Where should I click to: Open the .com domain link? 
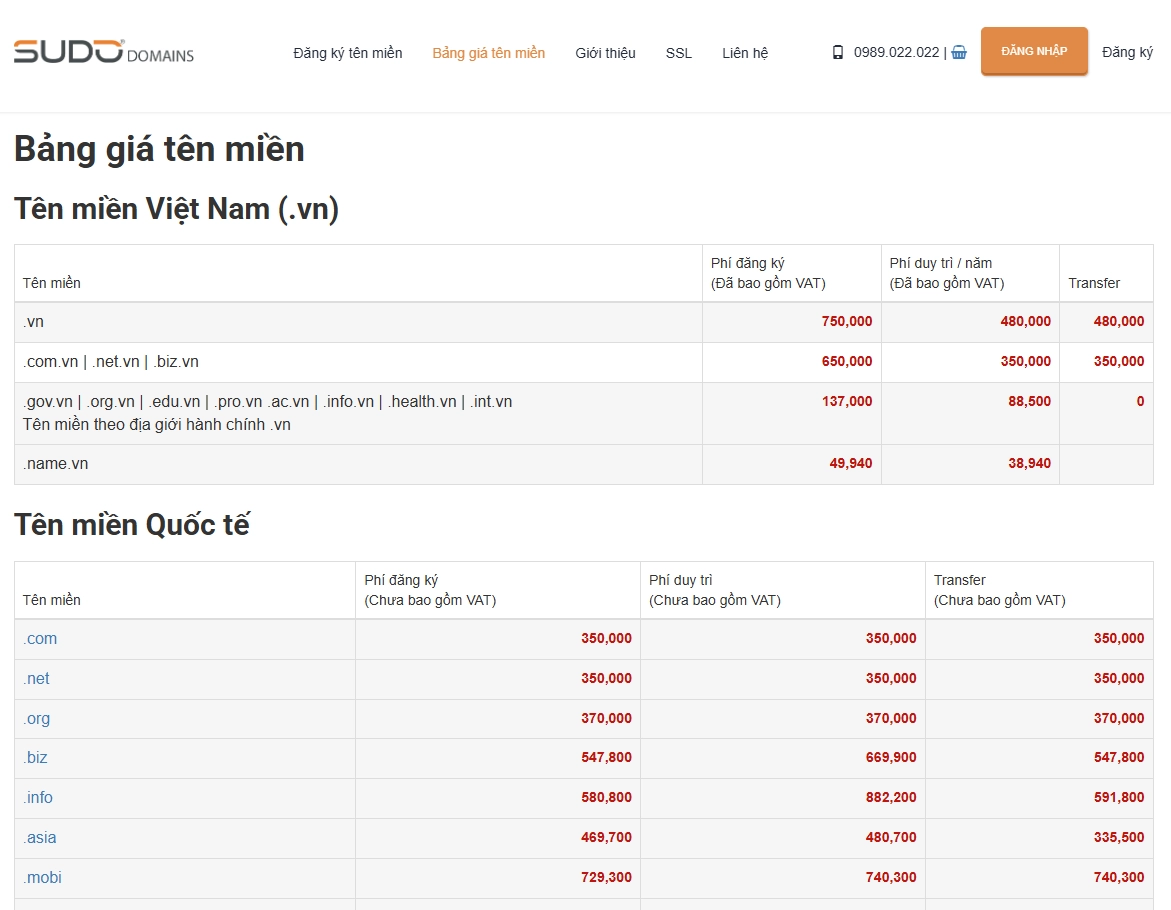40,639
